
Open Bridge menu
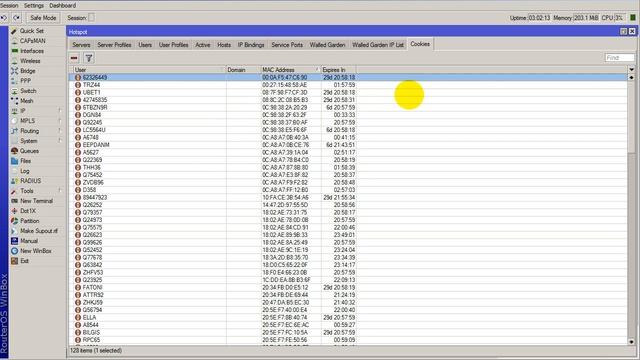coord(28,71)
